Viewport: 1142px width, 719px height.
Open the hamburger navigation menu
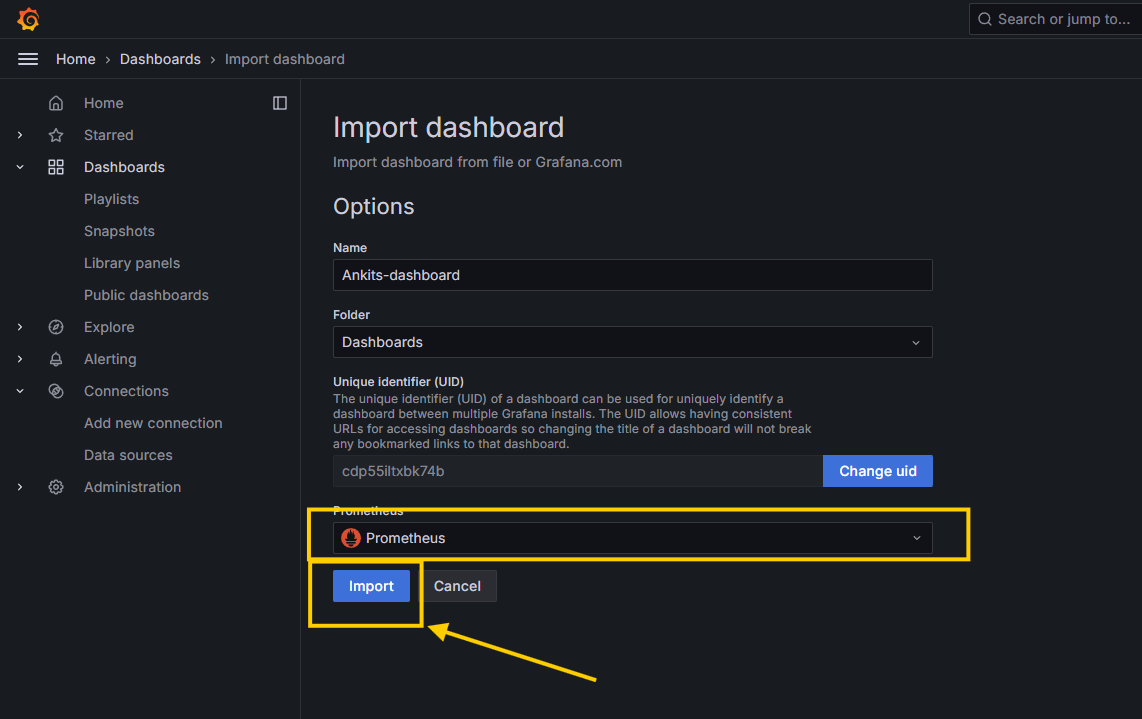[28, 59]
